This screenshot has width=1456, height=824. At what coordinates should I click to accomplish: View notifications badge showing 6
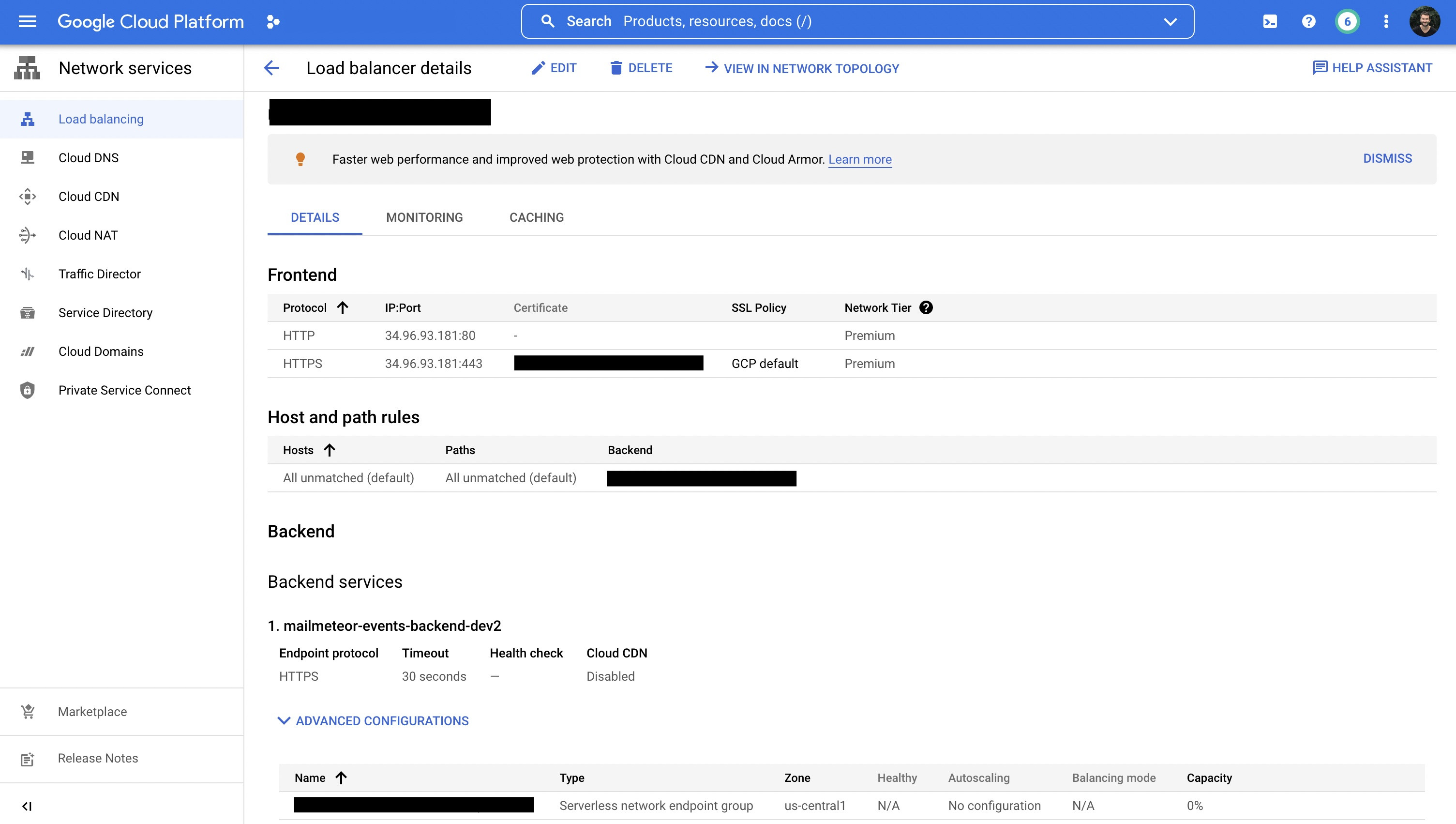click(1348, 21)
